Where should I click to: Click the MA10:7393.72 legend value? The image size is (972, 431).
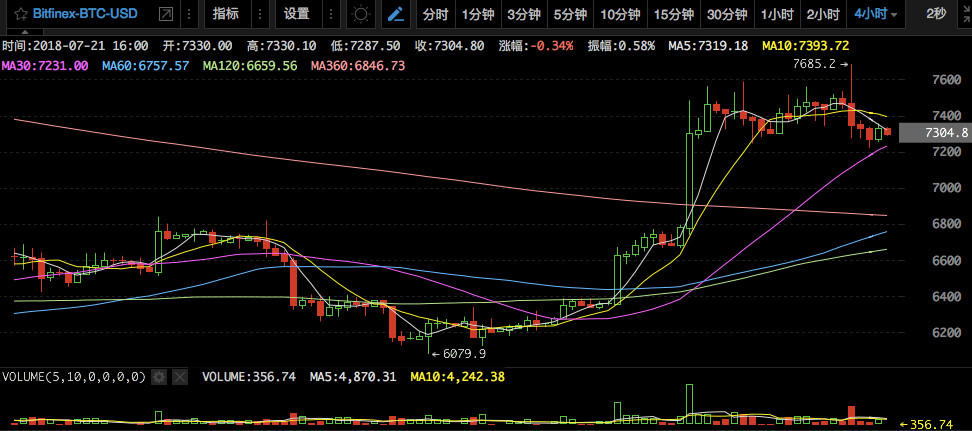[806, 46]
